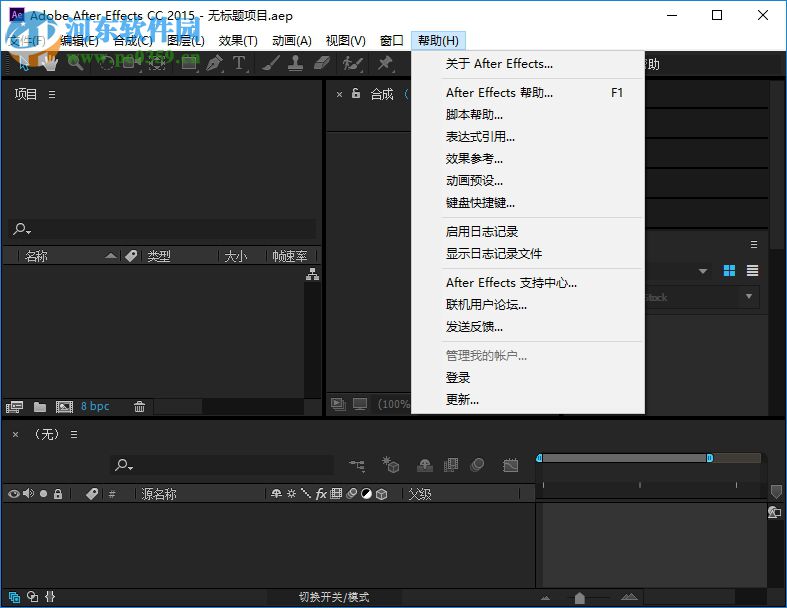Close the (无) timeline panel tab
The height and width of the screenshot is (608, 787).
[16, 434]
